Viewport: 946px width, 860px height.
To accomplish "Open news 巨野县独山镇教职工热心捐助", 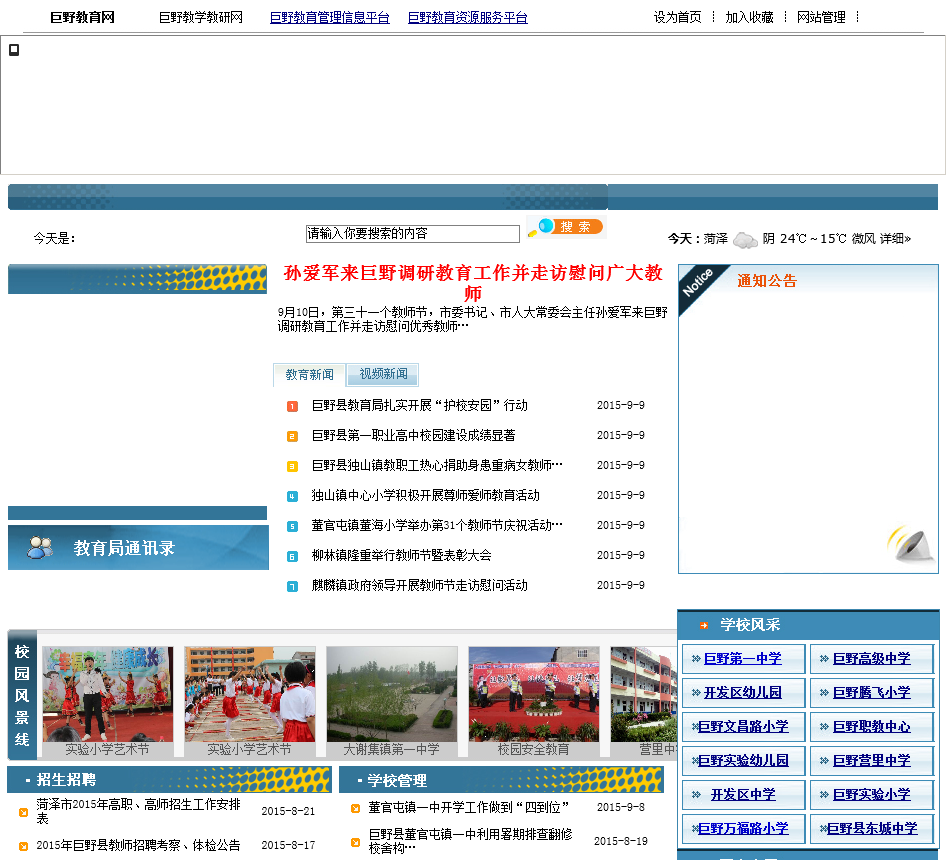I will click(437, 465).
